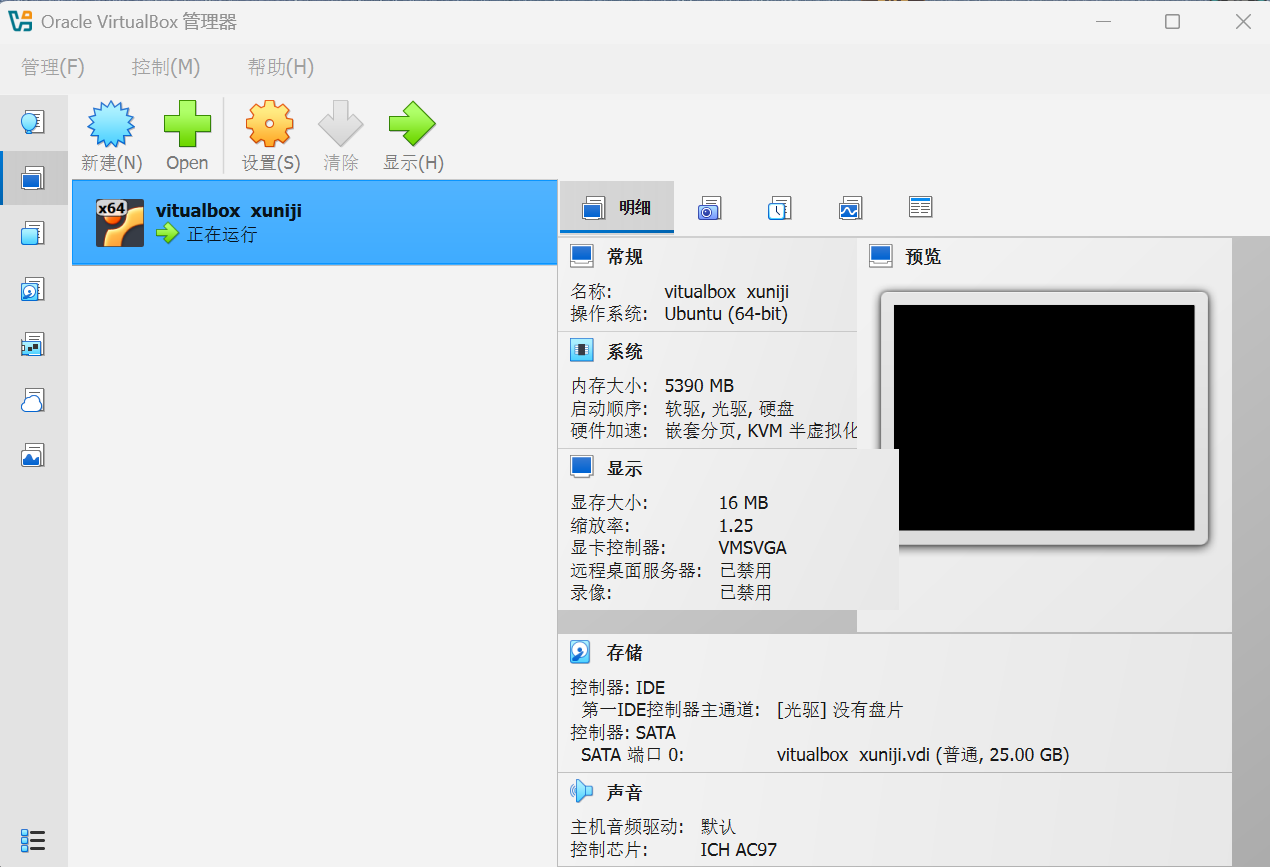This screenshot has width=1270, height=867.
Task: Click the '5390 MB' memory size value
Action: tap(699, 386)
